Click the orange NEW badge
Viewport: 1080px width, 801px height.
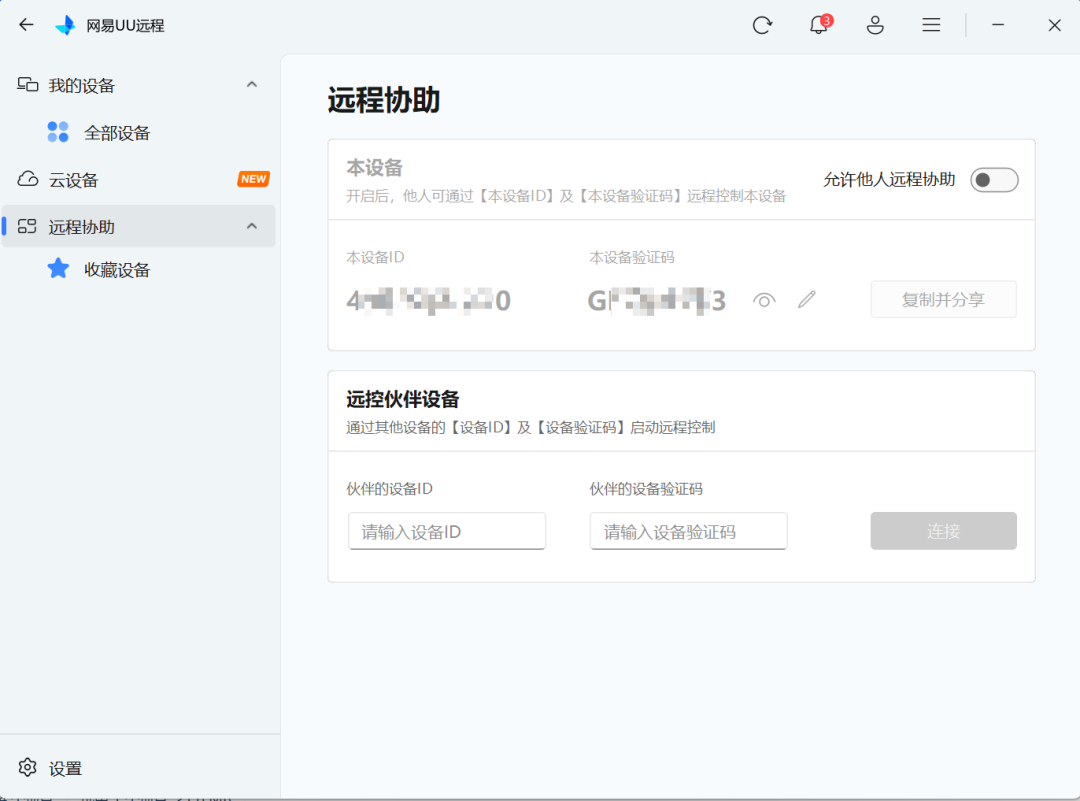point(253,179)
